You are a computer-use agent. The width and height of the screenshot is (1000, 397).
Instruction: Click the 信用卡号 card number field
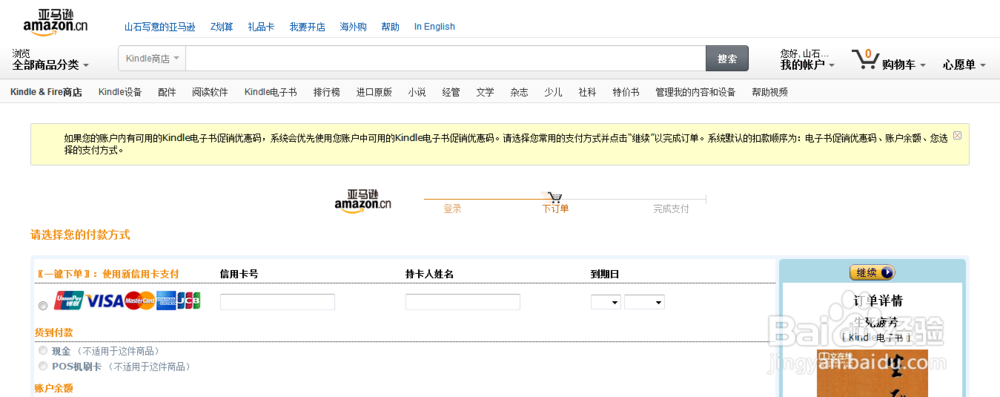click(x=277, y=302)
